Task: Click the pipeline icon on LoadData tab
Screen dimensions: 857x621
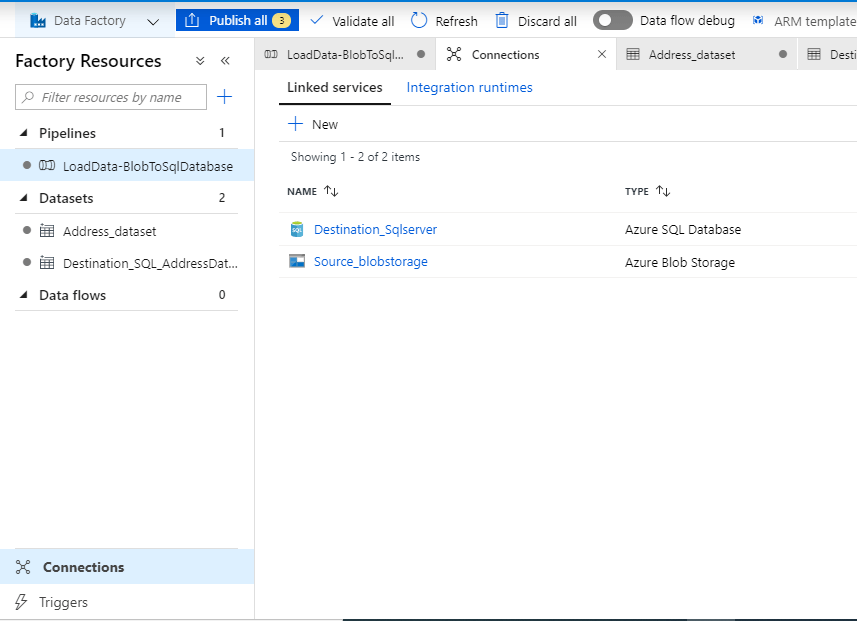Action: pos(271,54)
